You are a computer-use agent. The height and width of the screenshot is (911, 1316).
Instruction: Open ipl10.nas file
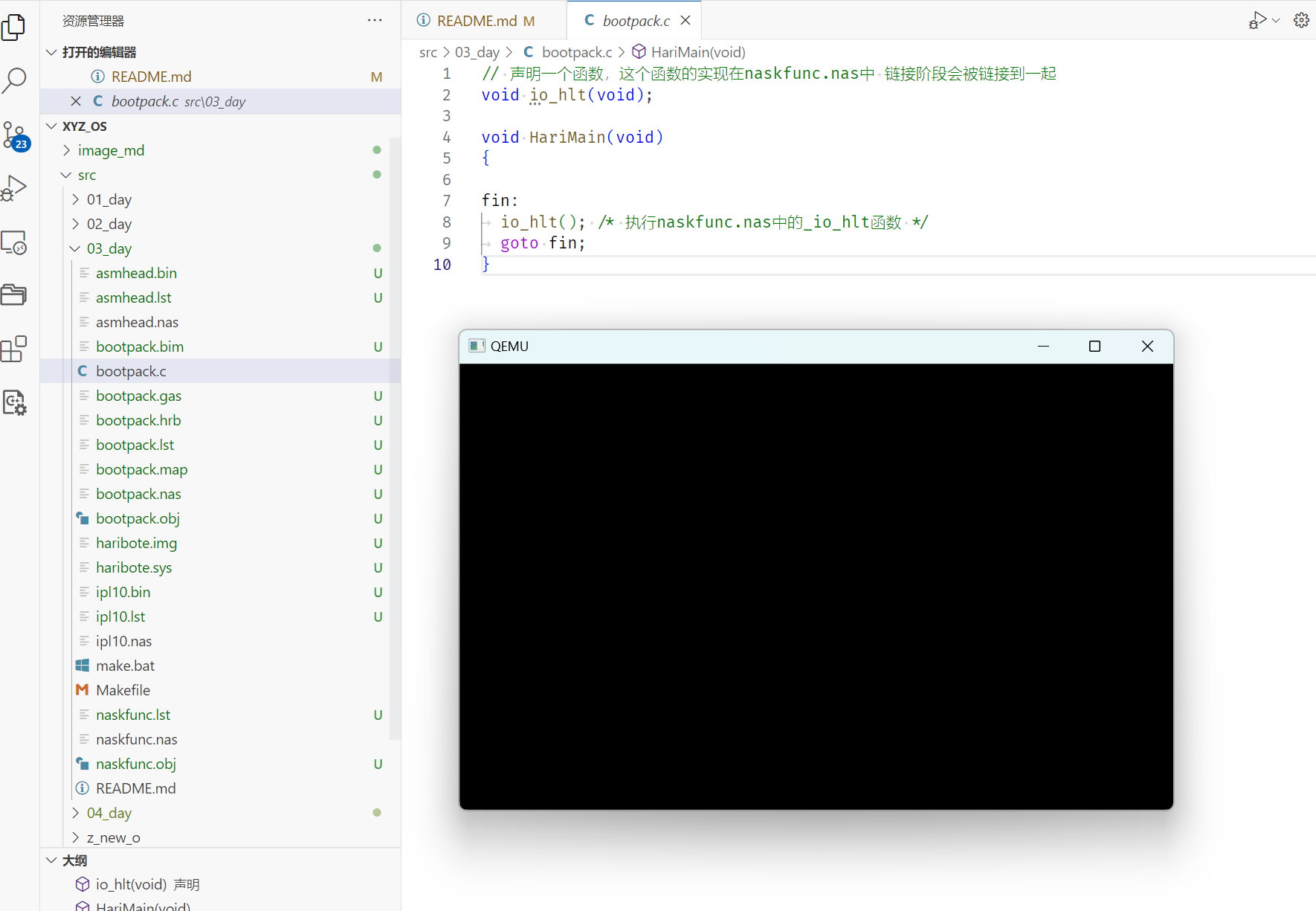tap(123, 641)
